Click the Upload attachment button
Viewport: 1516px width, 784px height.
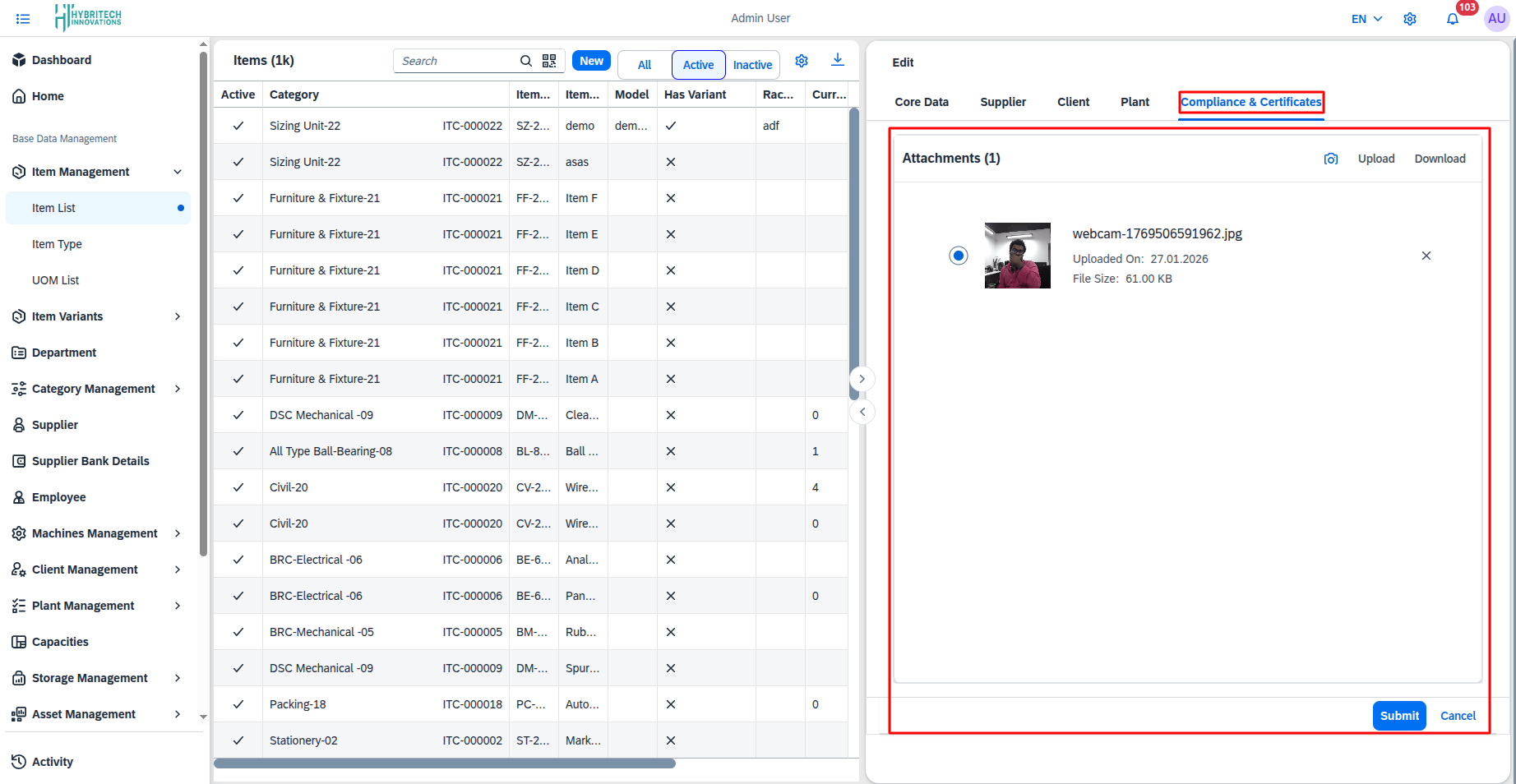[1375, 159]
